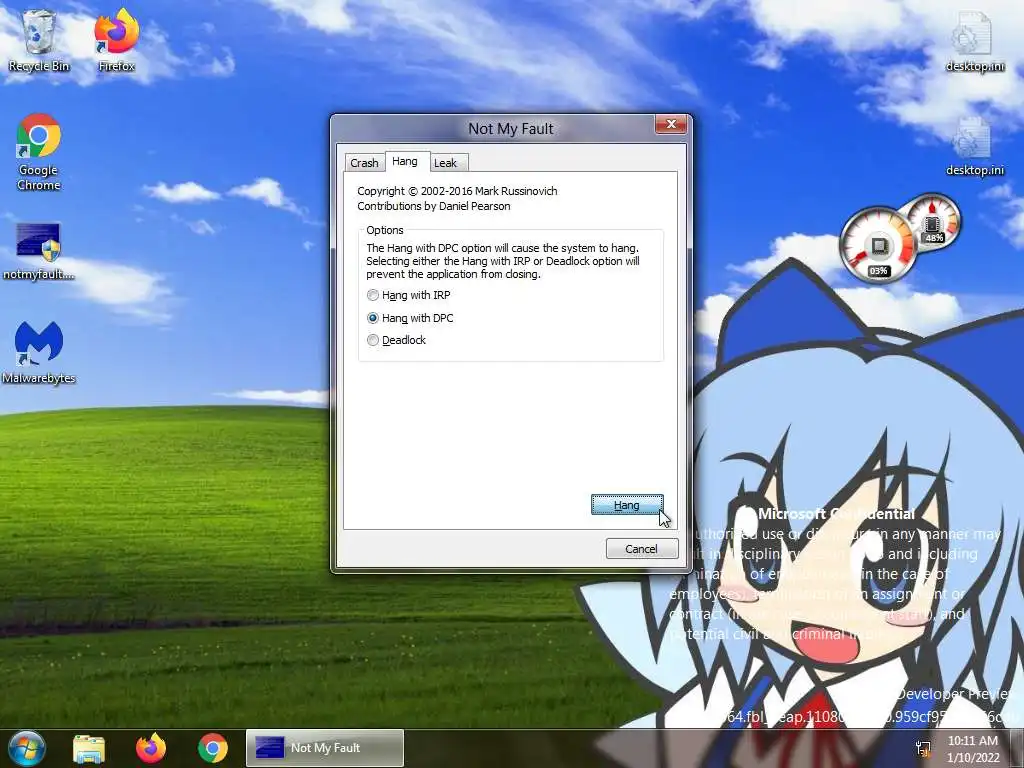Close the Not My Fault dialog
The height and width of the screenshot is (768, 1024).
point(671,124)
